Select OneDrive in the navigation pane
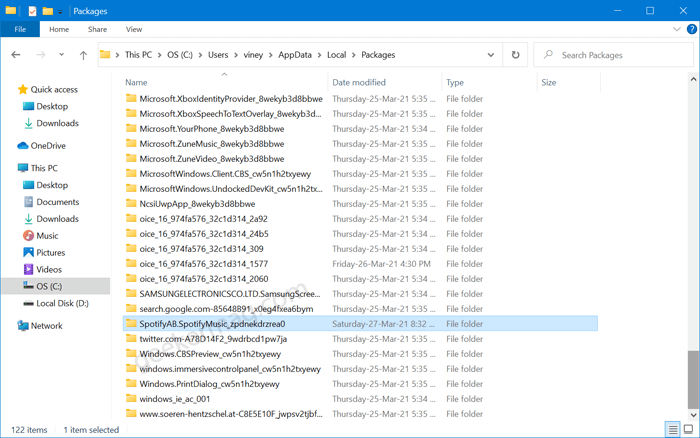Screen dimensions: 700x438 [x=48, y=146]
